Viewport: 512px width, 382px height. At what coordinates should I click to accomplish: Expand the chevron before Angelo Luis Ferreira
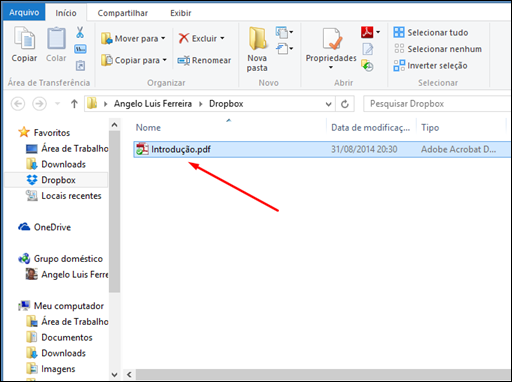pos(105,104)
